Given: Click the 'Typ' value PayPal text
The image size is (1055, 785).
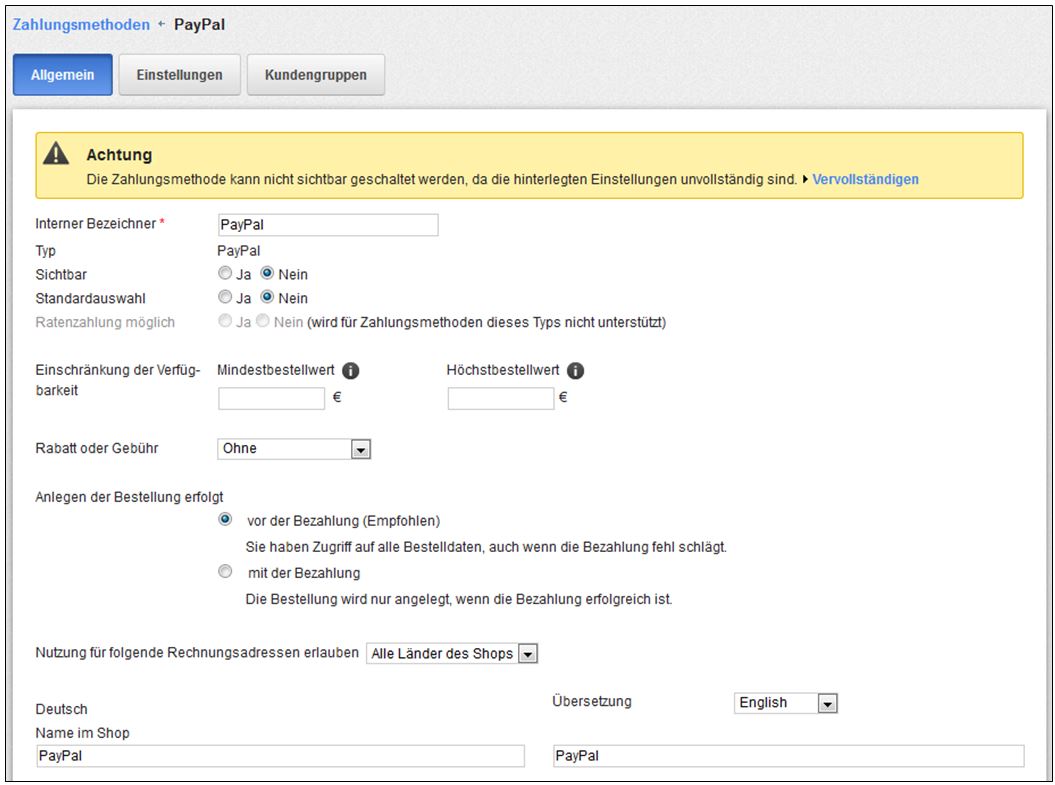Looking at the screenshot, I should coord(239,251).
